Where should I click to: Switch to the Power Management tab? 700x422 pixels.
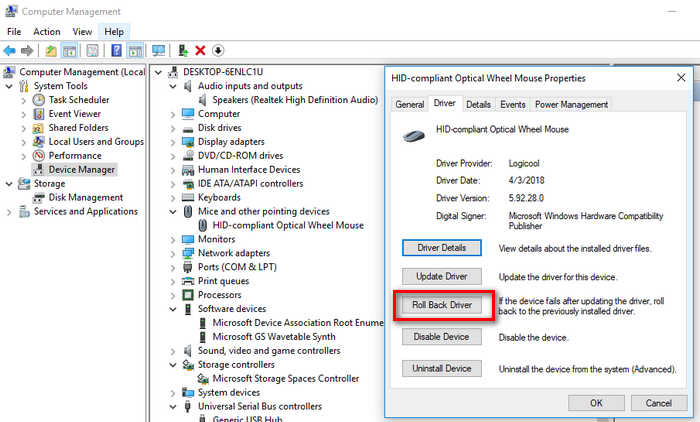click(x=571, y=104)
